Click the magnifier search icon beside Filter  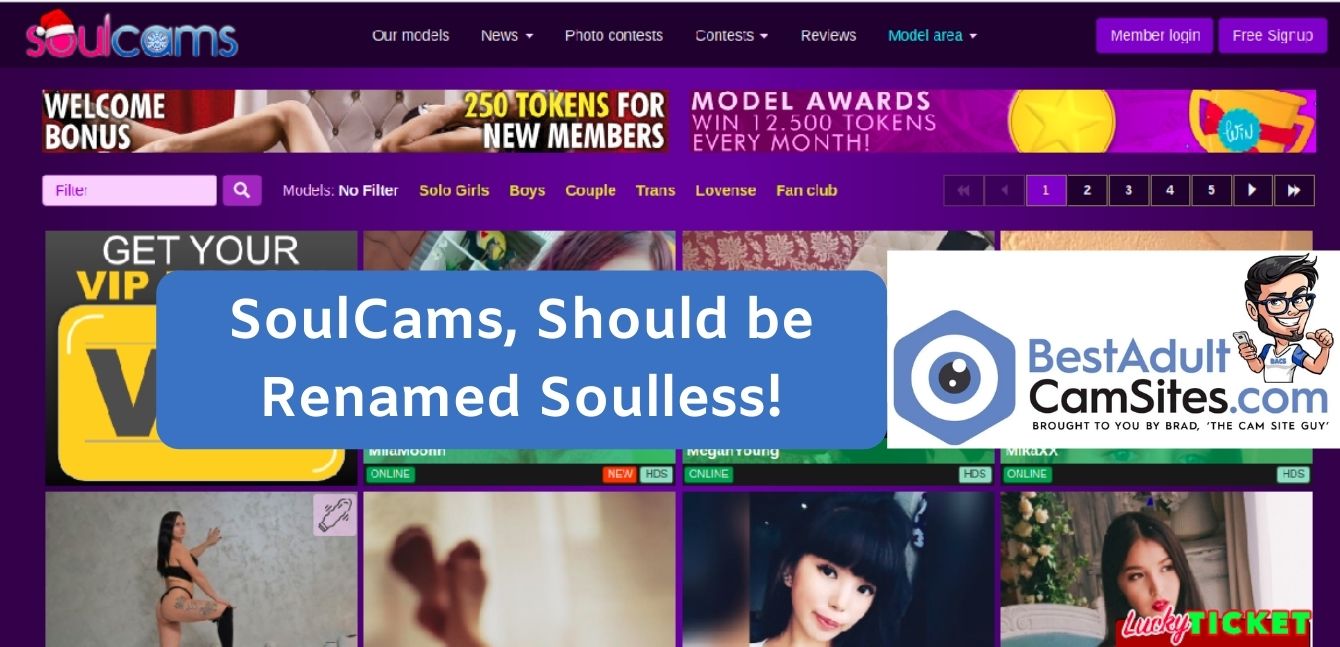(x=242, y=190)
